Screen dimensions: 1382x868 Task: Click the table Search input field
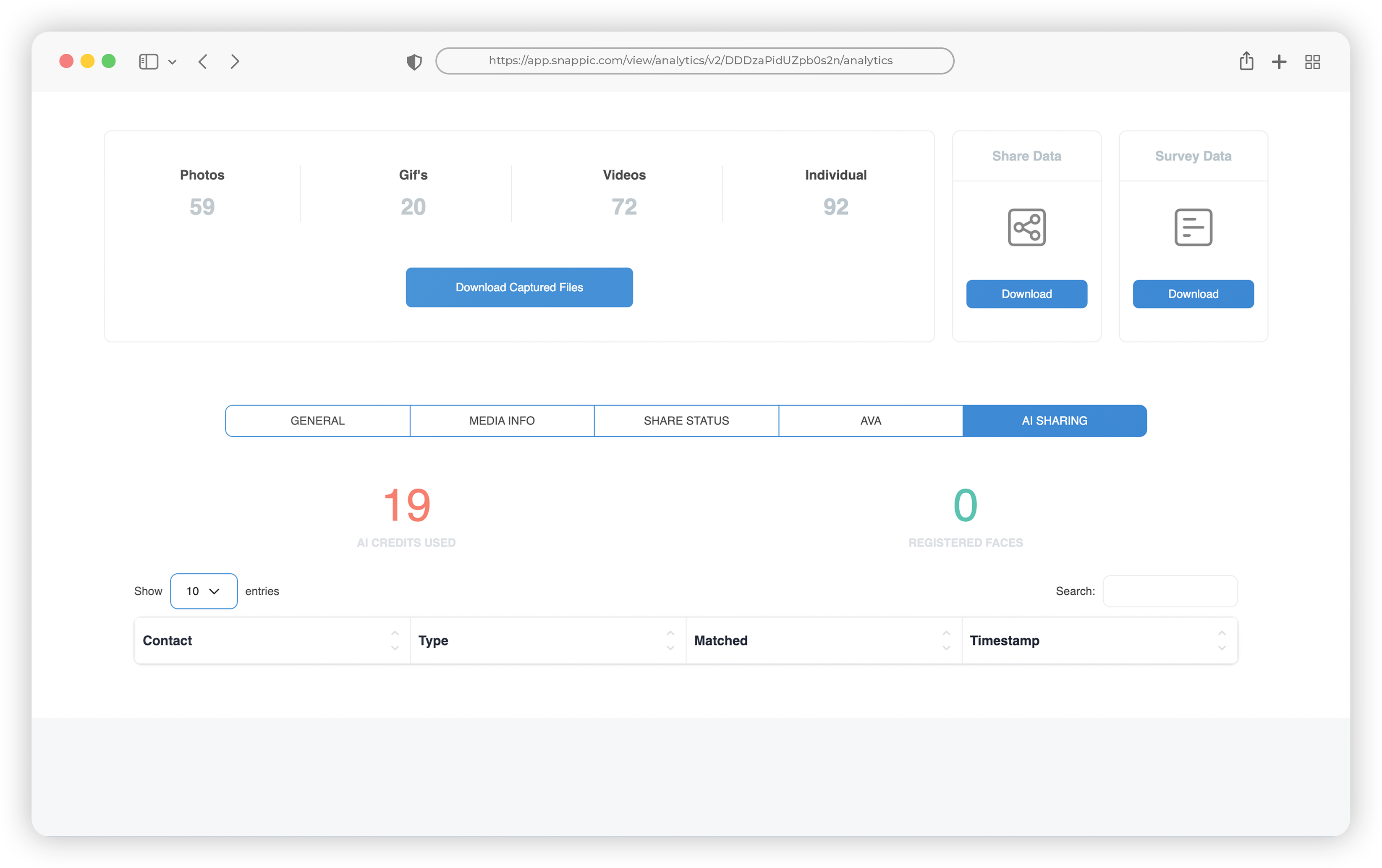pos(1169,590)
